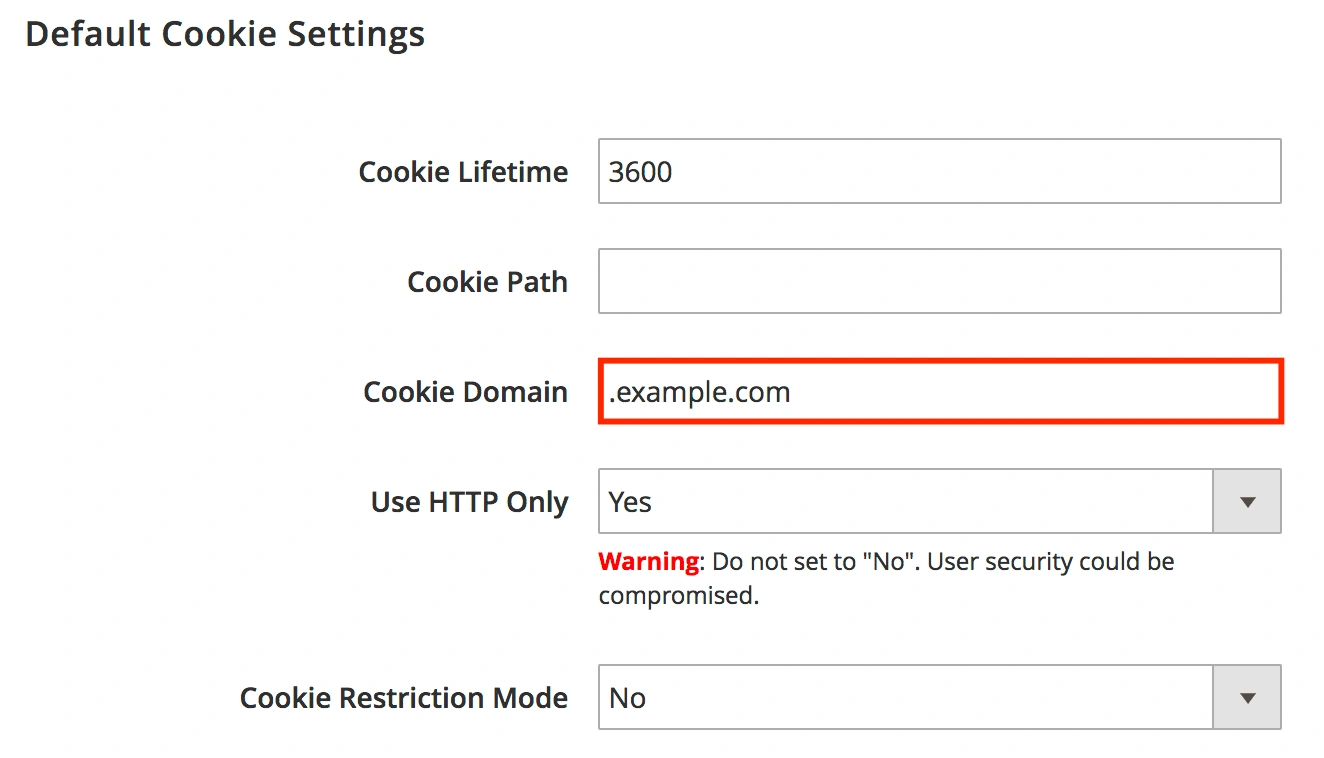Click the red "Warning" word
1324x758 pixels.
648,561
